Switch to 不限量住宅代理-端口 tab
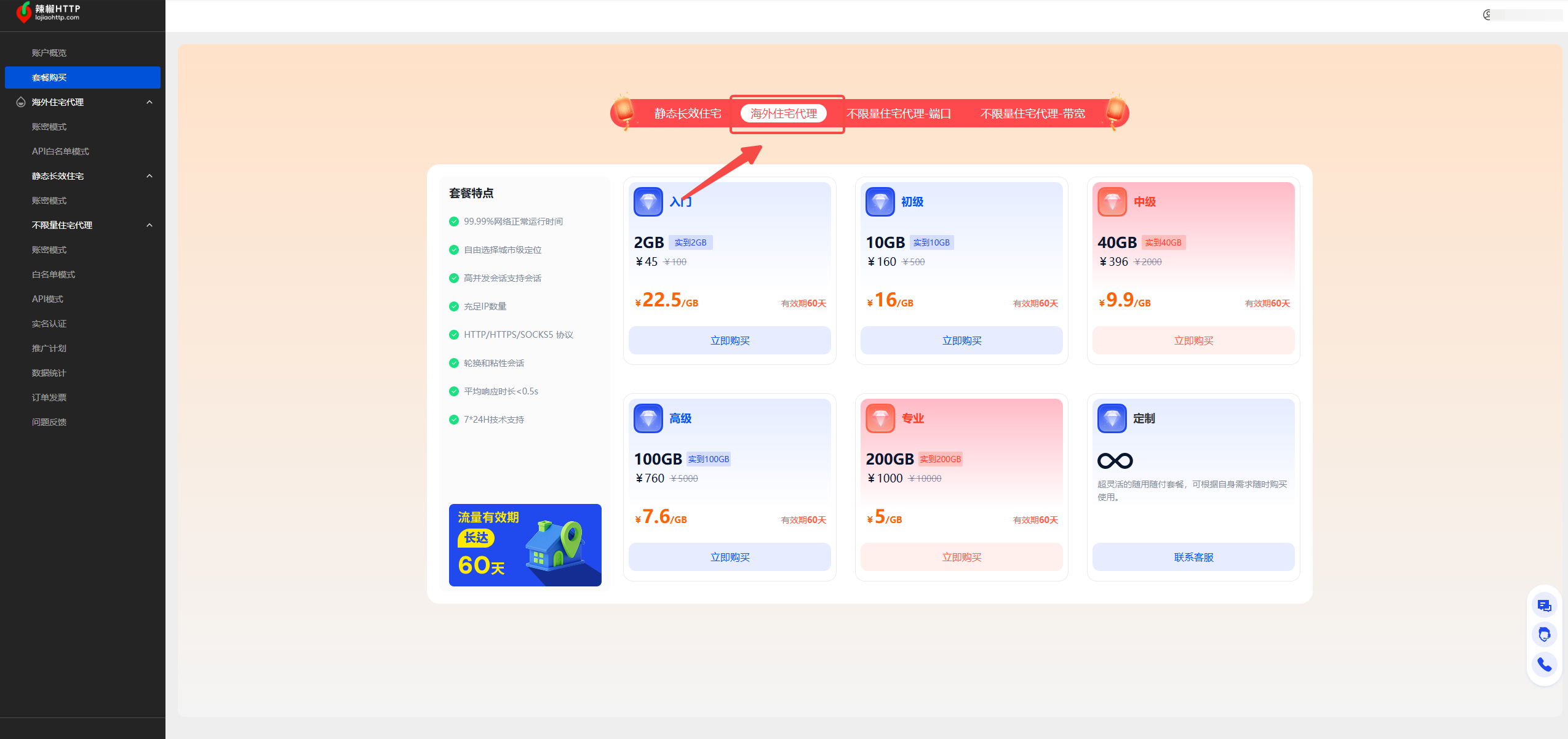This screenshot has height=739, width=1568. (898, 114)
